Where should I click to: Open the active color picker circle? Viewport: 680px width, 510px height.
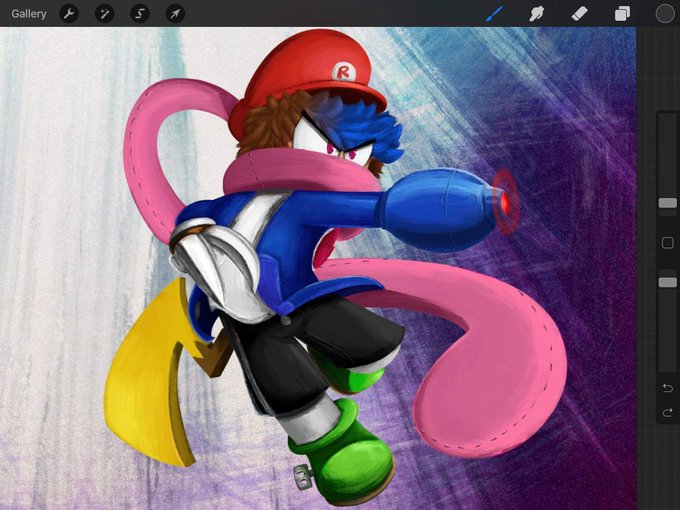665,13
